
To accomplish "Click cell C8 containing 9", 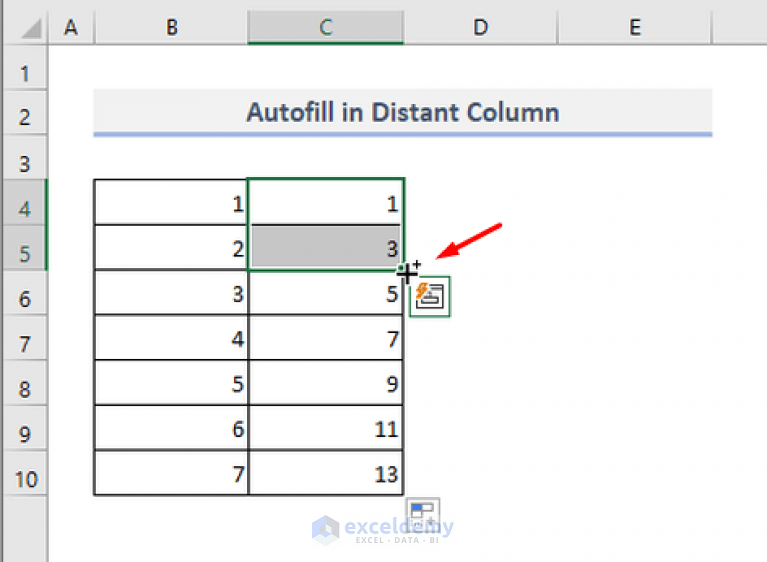I will click(326, 382).
